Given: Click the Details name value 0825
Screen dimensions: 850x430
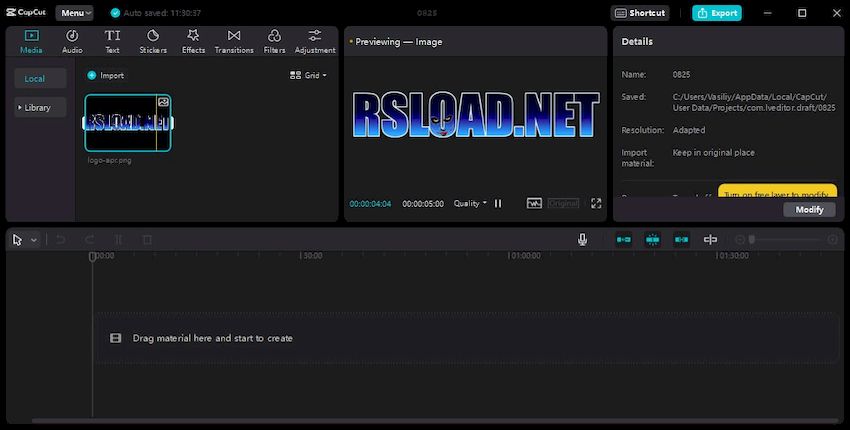Looking at the screenshot, I should [x=681, y=75].
